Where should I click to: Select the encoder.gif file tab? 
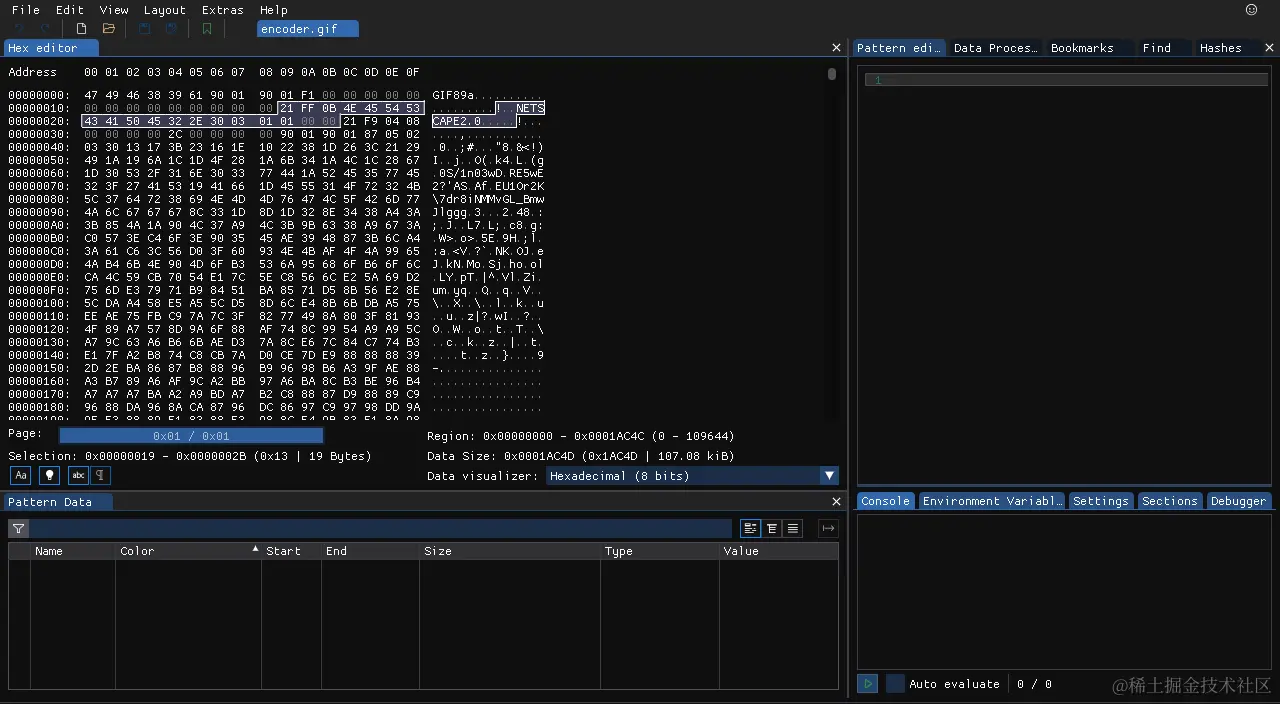(x=307, y=29)
